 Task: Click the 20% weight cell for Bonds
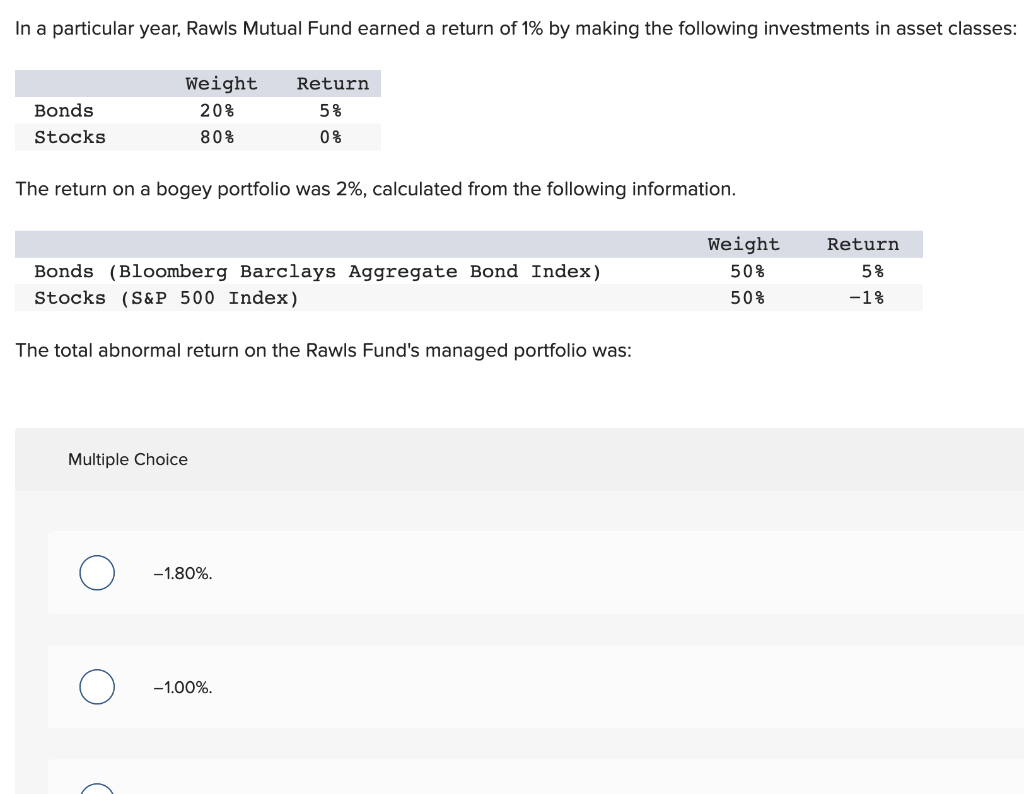pyautogui.click(x=216, y=110)
